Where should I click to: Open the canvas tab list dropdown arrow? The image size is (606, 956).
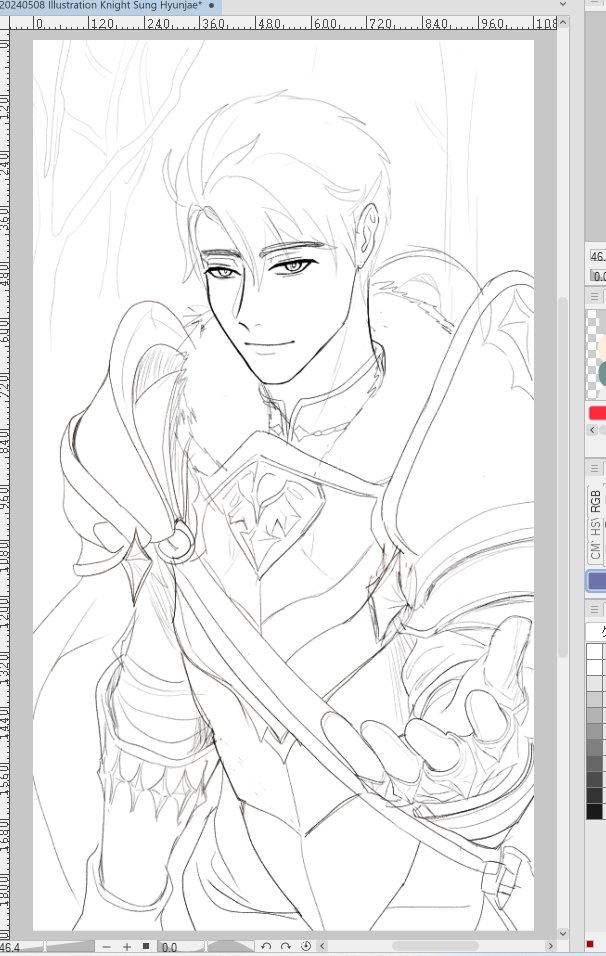click(563, 5)
